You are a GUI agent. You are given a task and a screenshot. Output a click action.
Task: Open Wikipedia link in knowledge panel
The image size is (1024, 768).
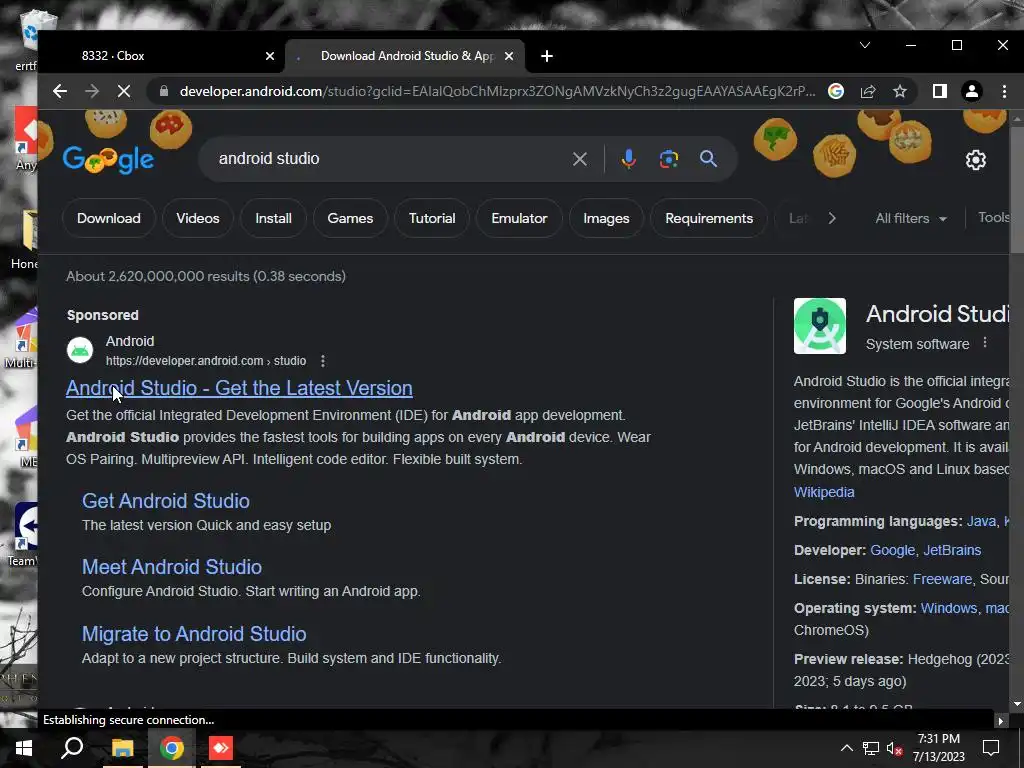(824, 492)
